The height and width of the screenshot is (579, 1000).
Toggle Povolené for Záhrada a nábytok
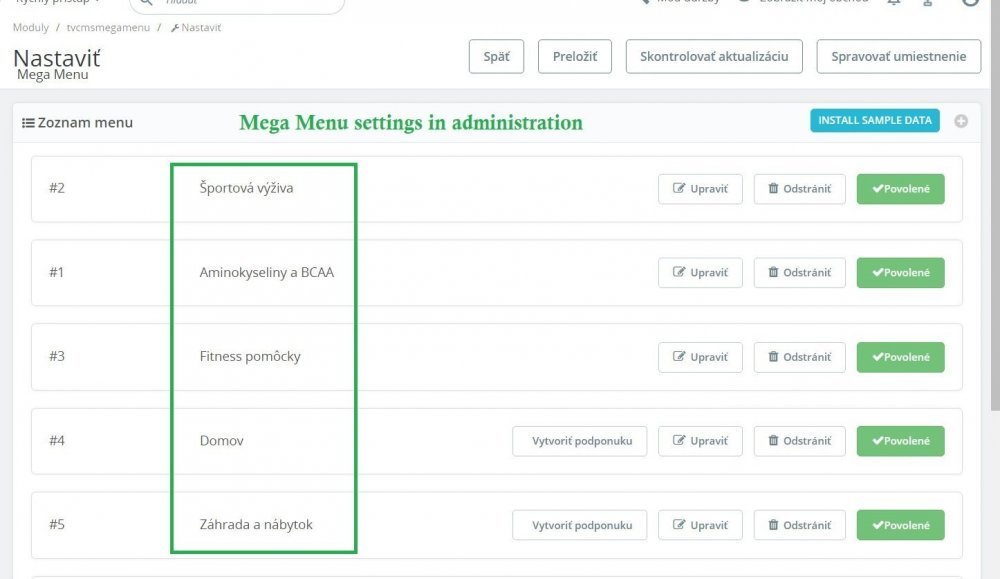tap(900, 524)
